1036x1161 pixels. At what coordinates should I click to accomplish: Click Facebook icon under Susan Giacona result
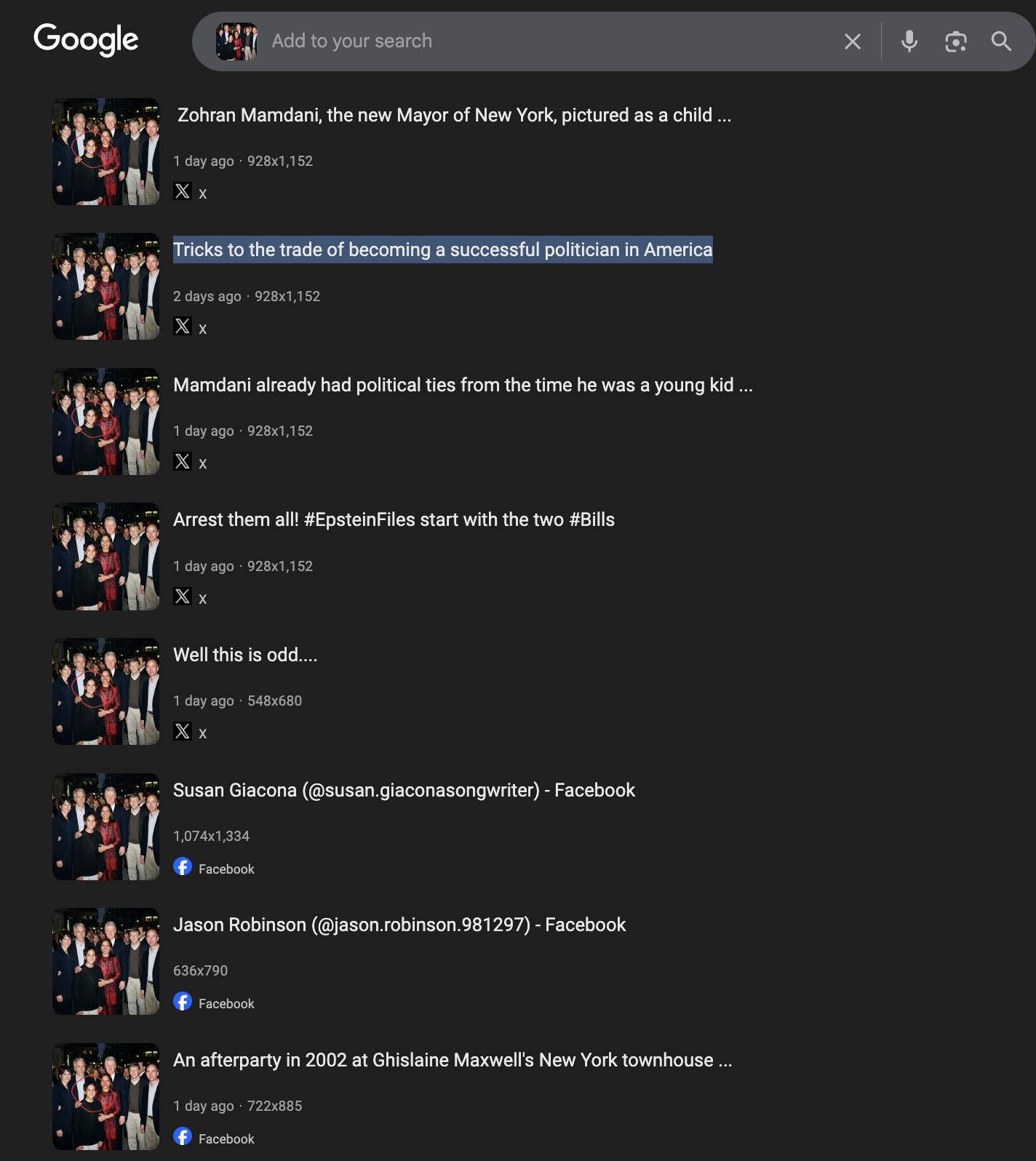183,867
